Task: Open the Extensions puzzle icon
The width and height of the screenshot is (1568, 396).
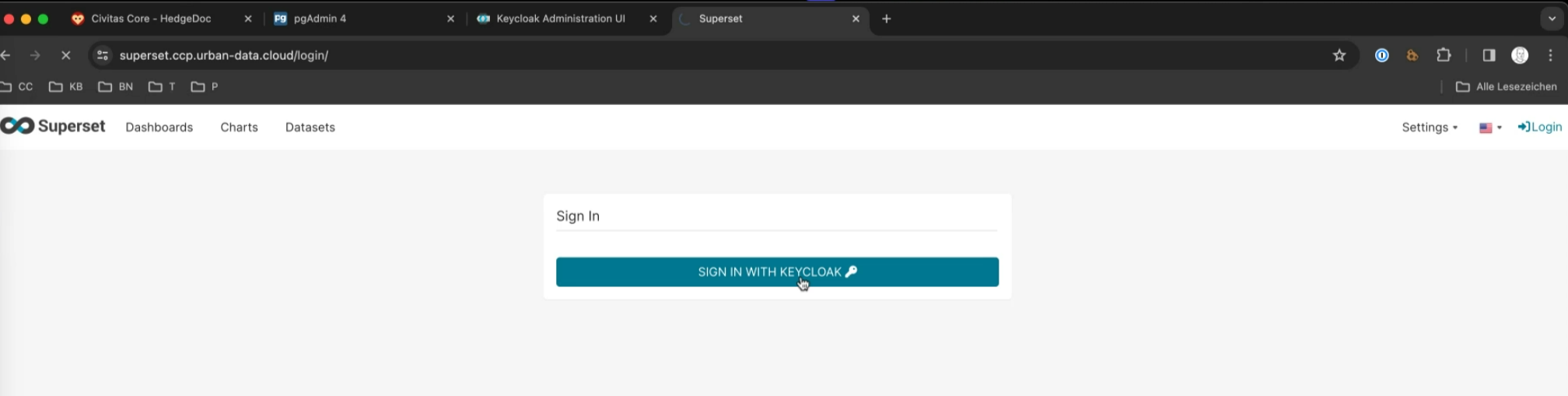Action: 1444,55
